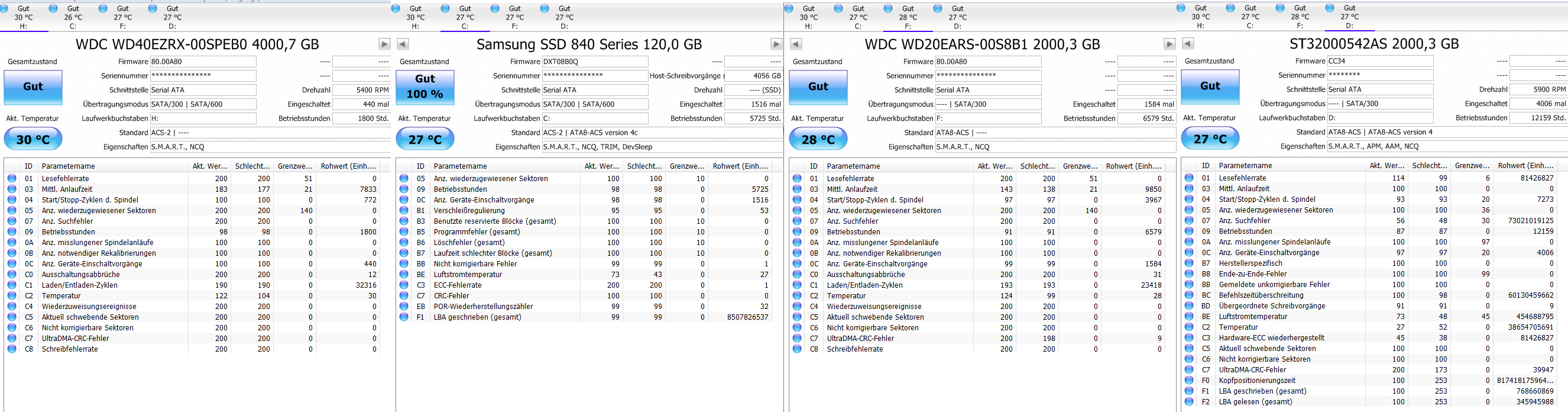Click status orb for Laden/Entladen-Zyklen, WD40EZRX window
The image size is (1568, 412).
12,285
